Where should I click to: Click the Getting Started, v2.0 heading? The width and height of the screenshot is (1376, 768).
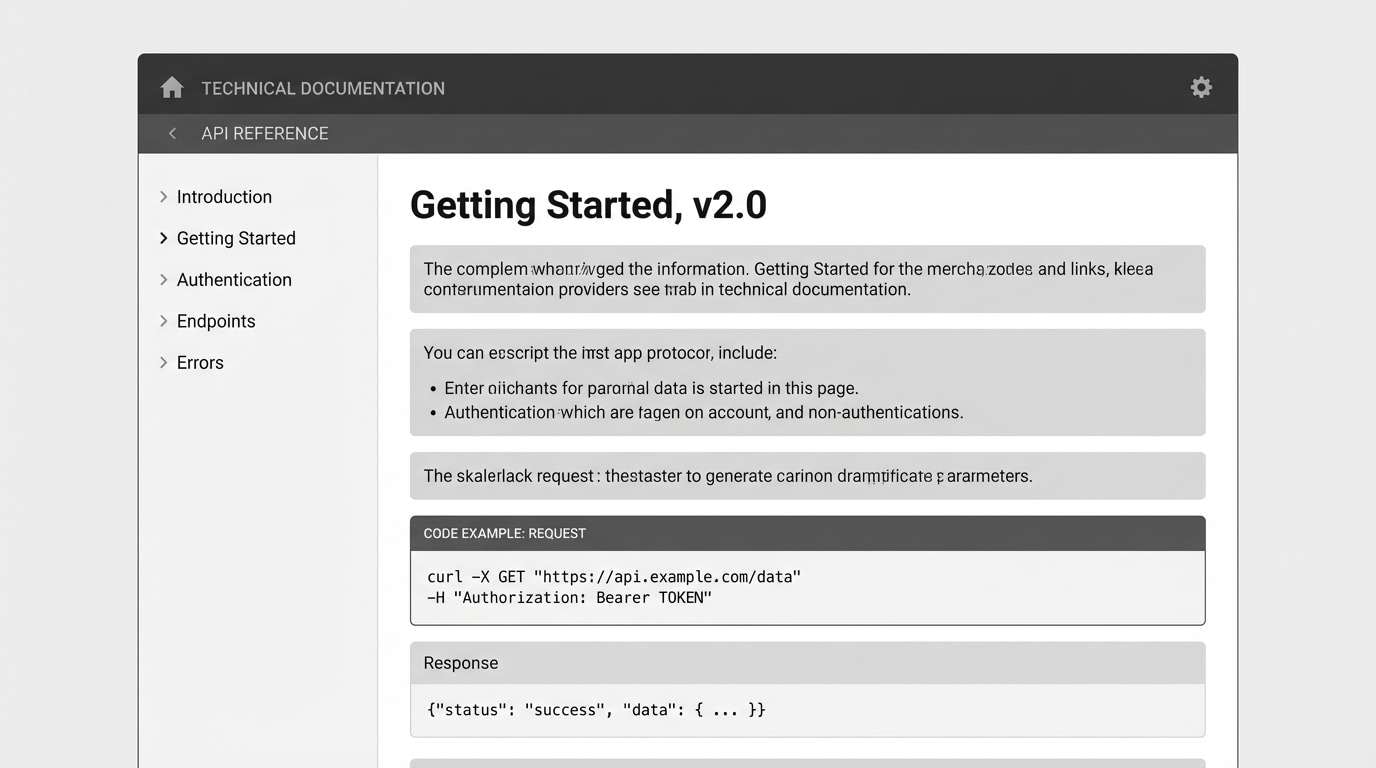point(588,204)
